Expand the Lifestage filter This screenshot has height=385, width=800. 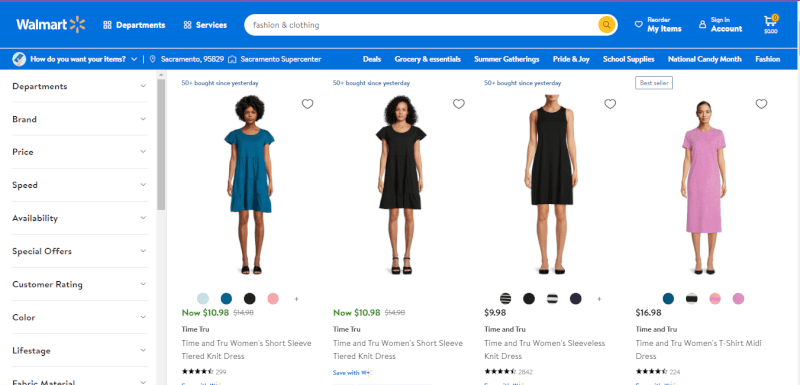[79, 351]
